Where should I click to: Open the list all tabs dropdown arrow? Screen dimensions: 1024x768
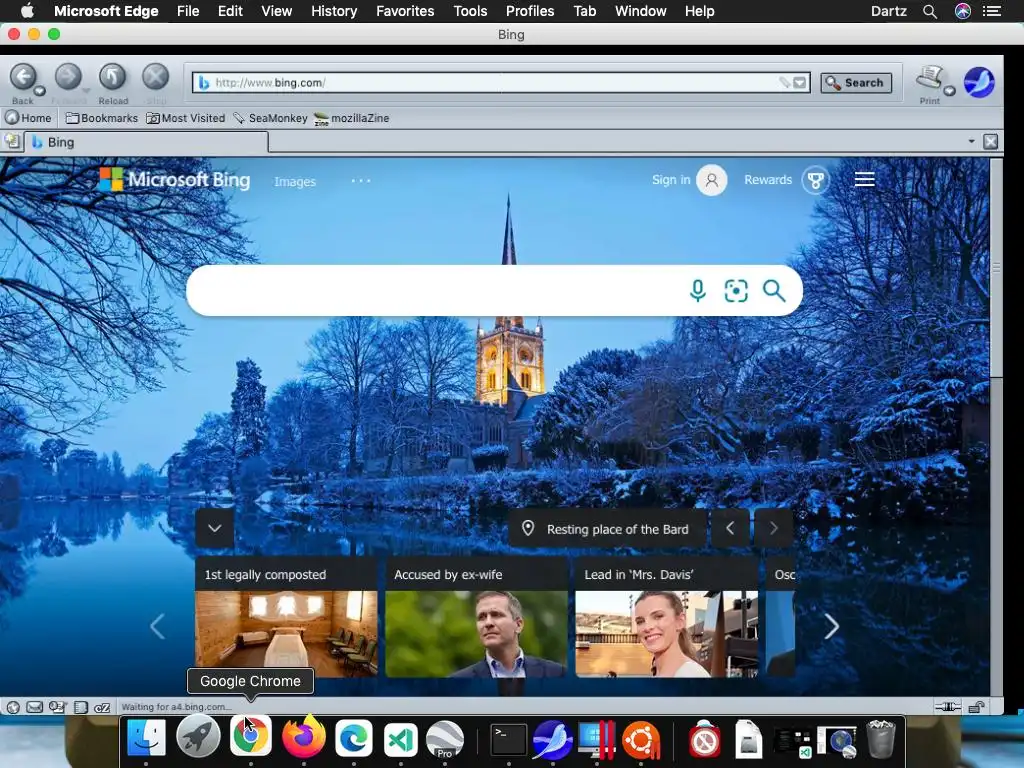[971, 141]
